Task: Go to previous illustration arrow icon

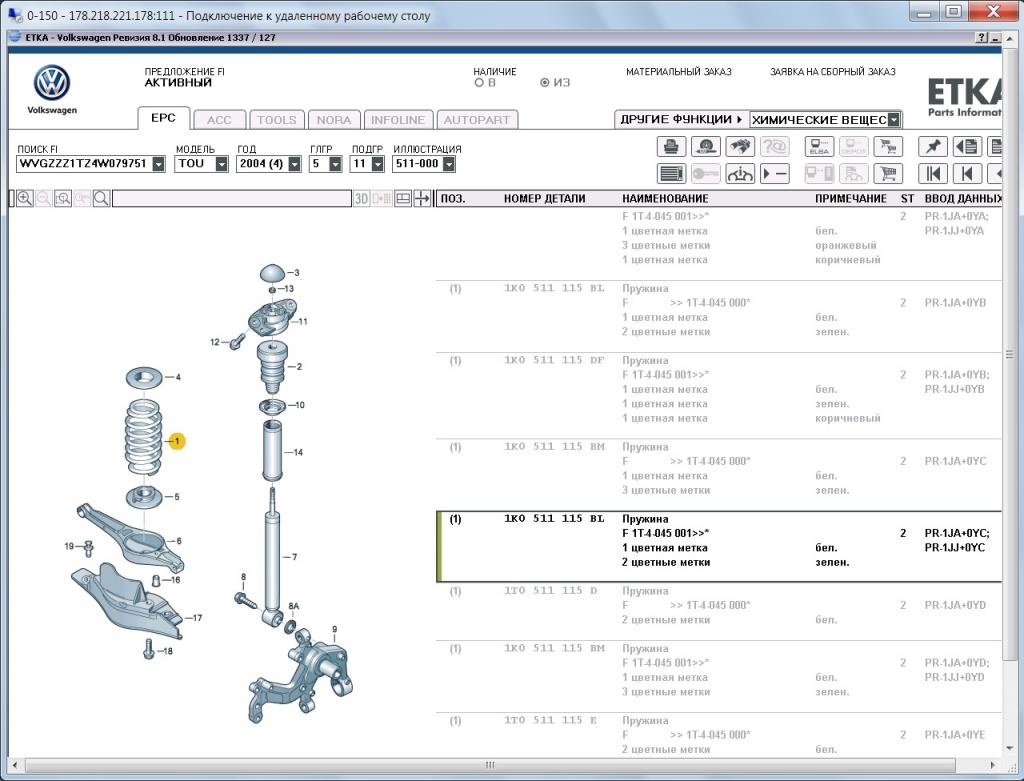Action: point(967,174)
